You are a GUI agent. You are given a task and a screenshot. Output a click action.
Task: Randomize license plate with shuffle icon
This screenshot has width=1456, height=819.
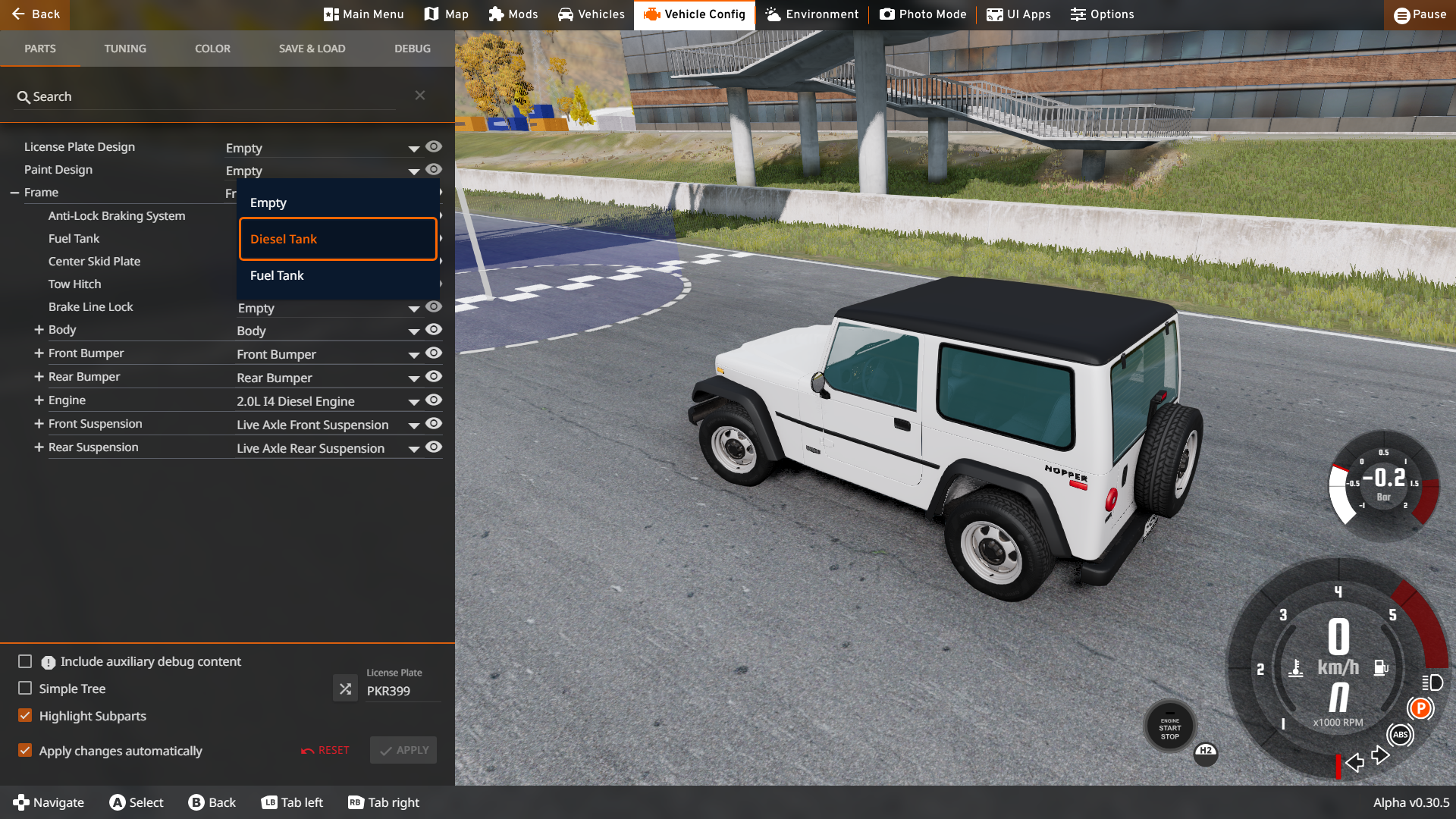(x=345, y=689)
